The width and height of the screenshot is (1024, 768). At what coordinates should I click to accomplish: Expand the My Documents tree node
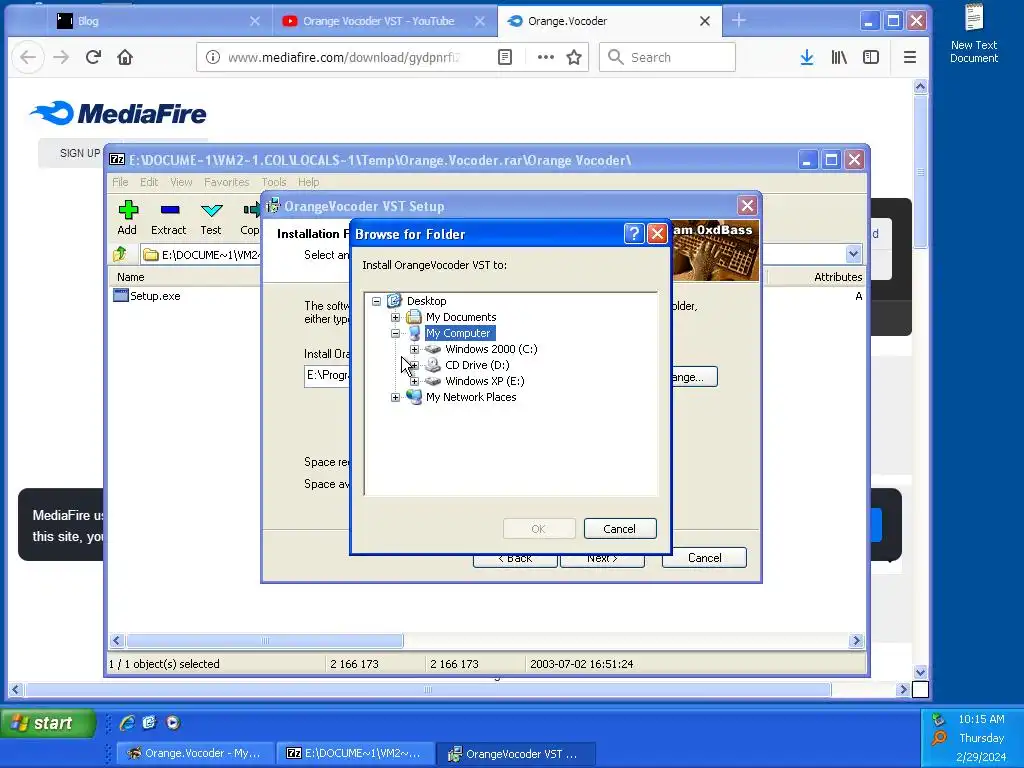[x=395, y=317]
